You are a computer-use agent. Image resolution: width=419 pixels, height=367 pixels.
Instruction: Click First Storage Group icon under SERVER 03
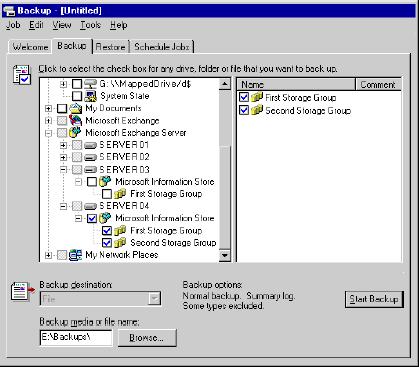coord(120,194)
